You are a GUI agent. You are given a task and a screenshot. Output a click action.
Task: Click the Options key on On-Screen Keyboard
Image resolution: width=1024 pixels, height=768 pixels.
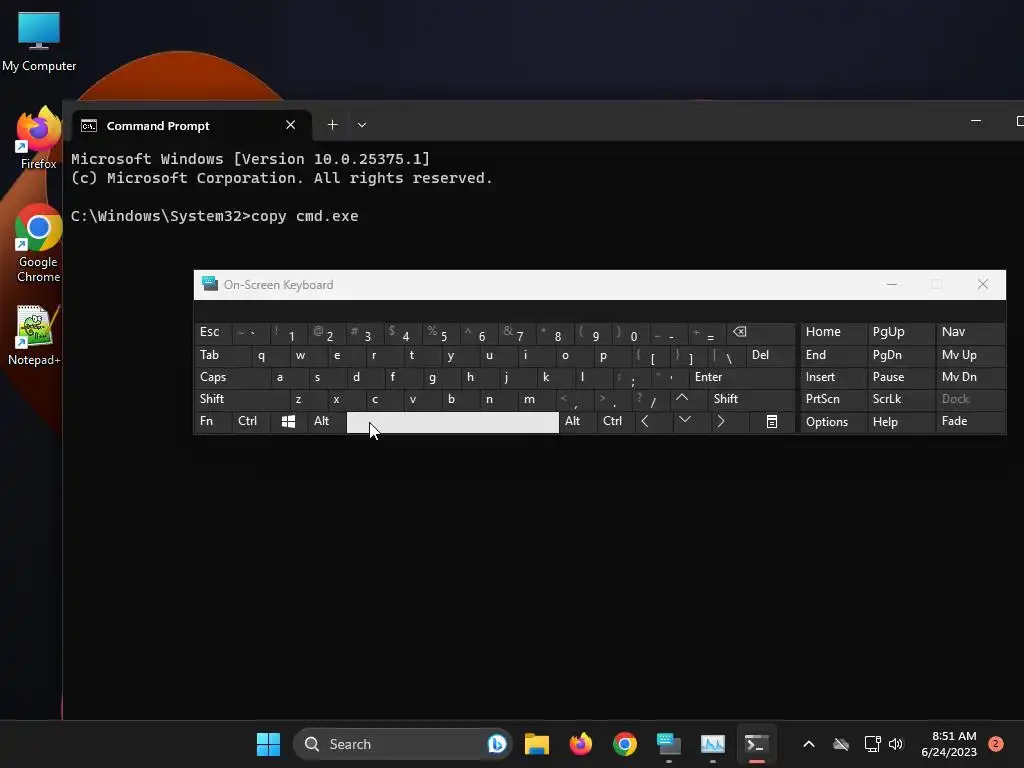tap(833, 422)
